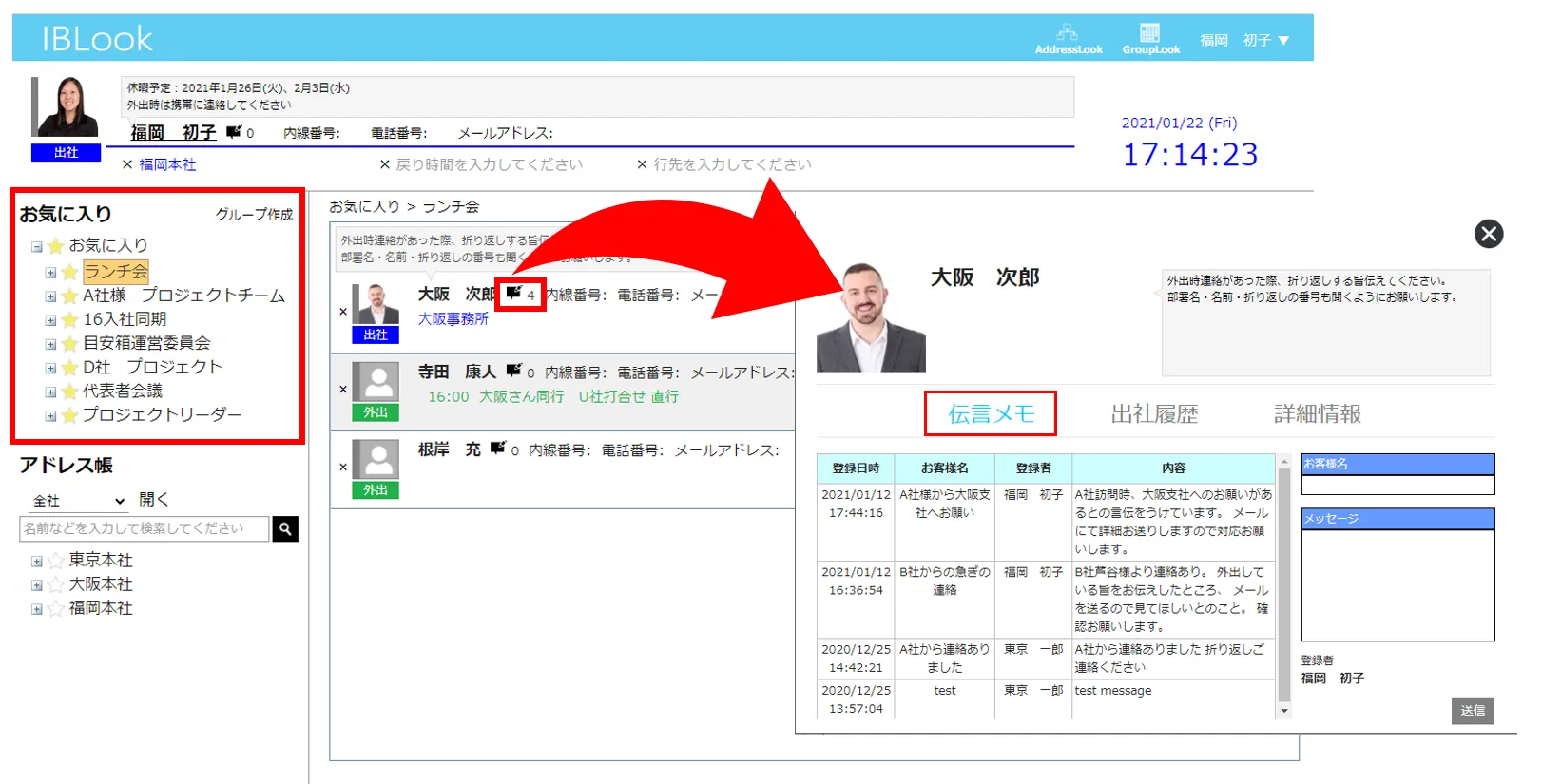The image size is (1542, 784).
Task: Clear the destination with its x
Action: point(642,164)
